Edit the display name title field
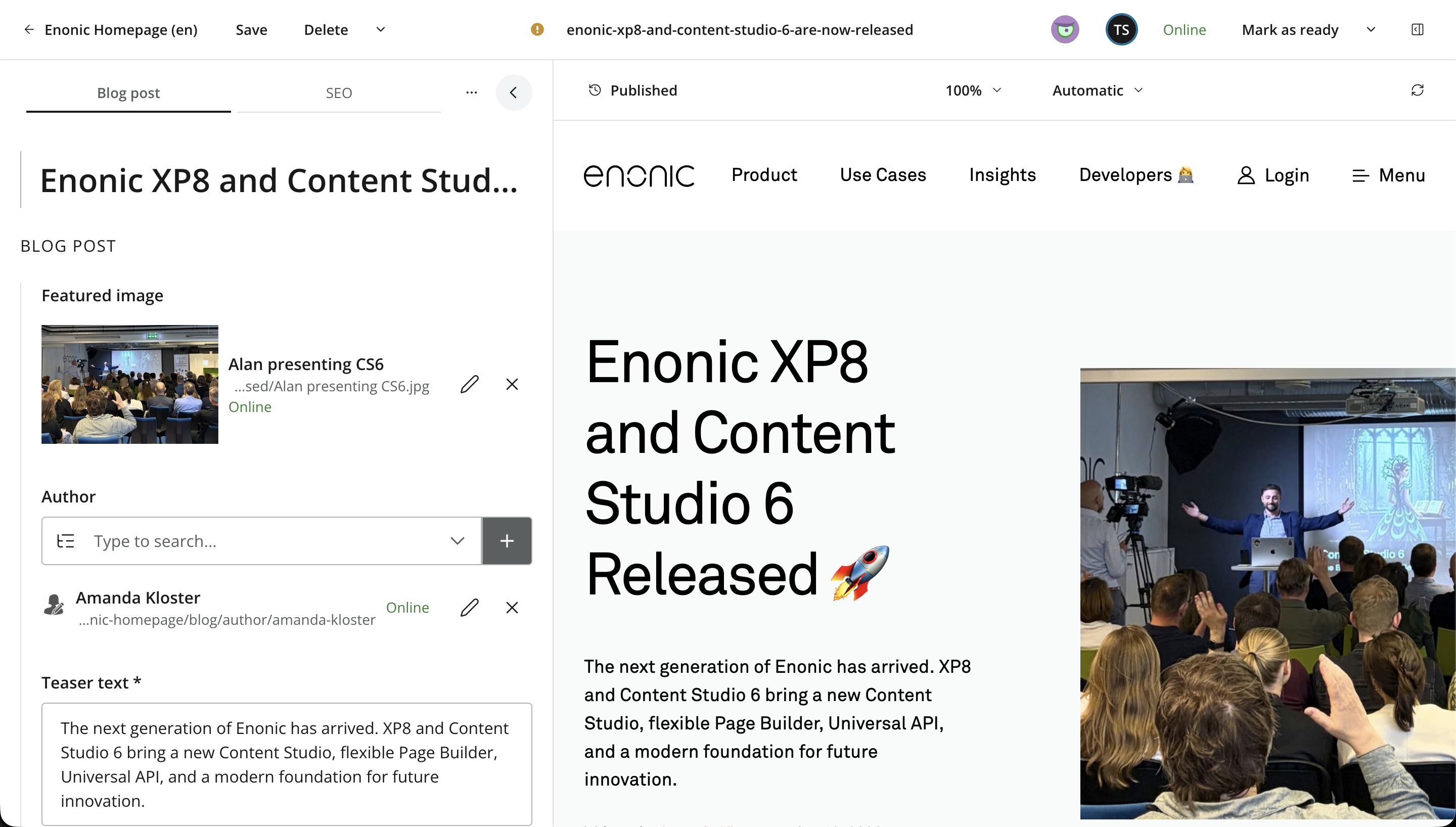Viewport: 1456px width, 827px height. [x=278, y=180]
